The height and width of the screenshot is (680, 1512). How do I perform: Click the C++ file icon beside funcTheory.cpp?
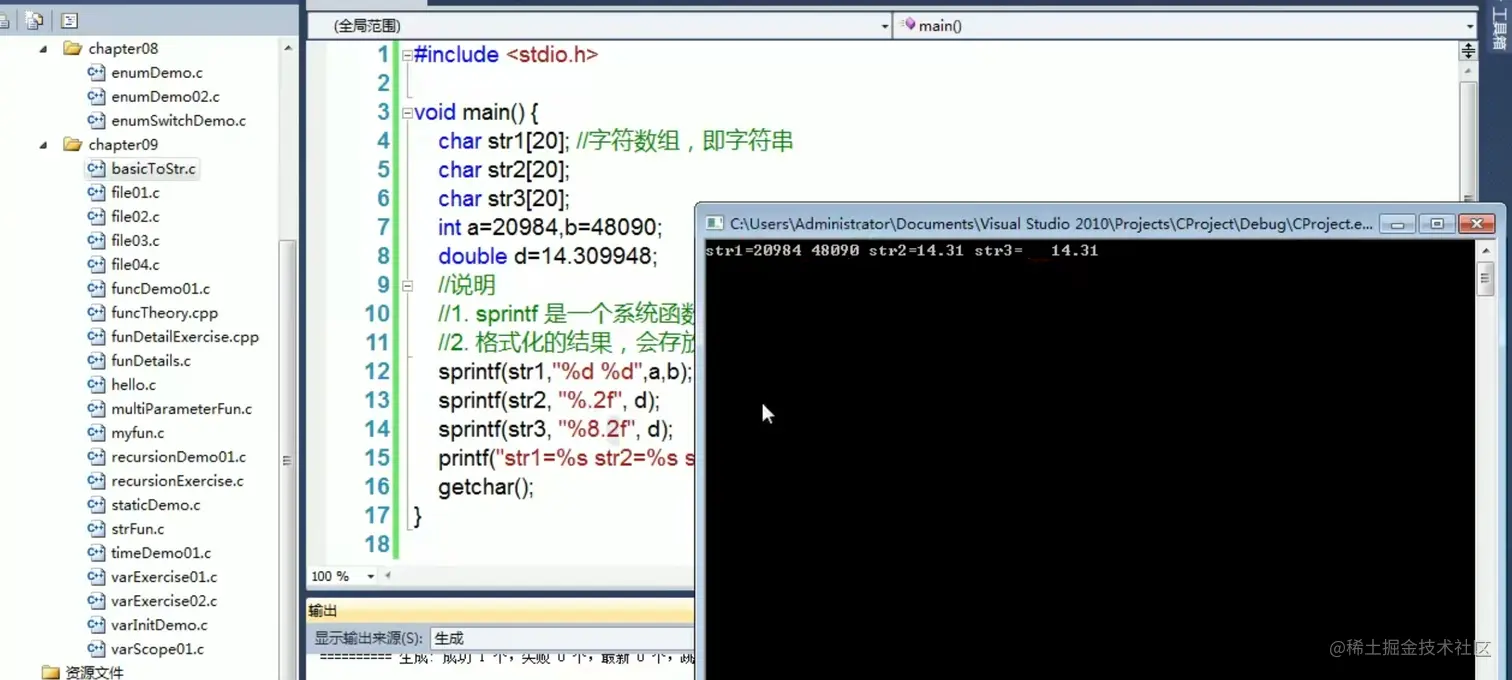(x=96, y=312)
